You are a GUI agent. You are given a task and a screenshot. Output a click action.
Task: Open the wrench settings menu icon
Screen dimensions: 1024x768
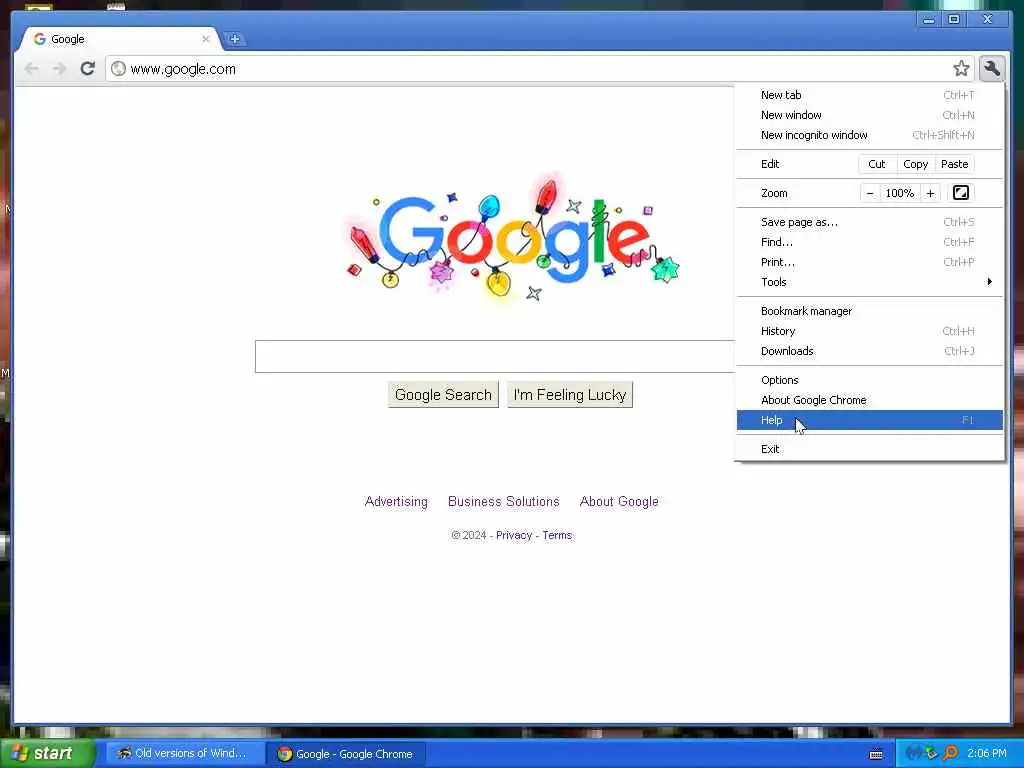point(991,69)
